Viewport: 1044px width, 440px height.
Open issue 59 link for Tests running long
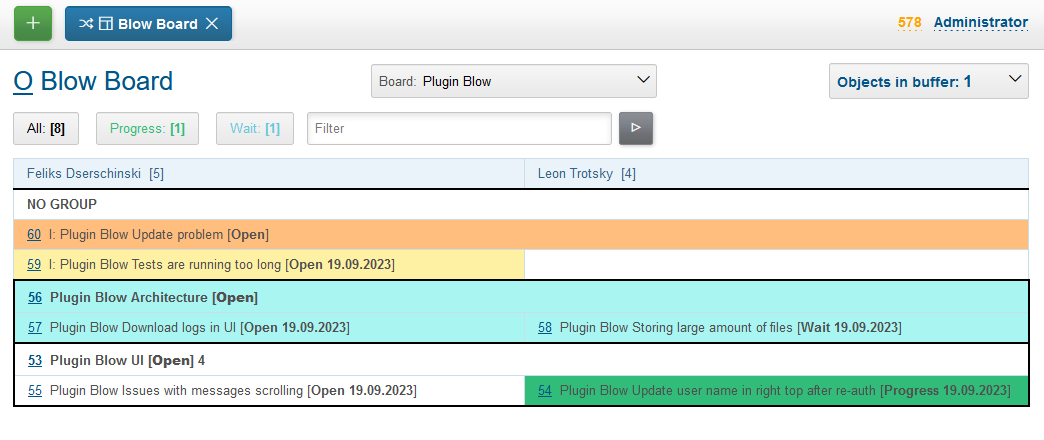point(34,265)
